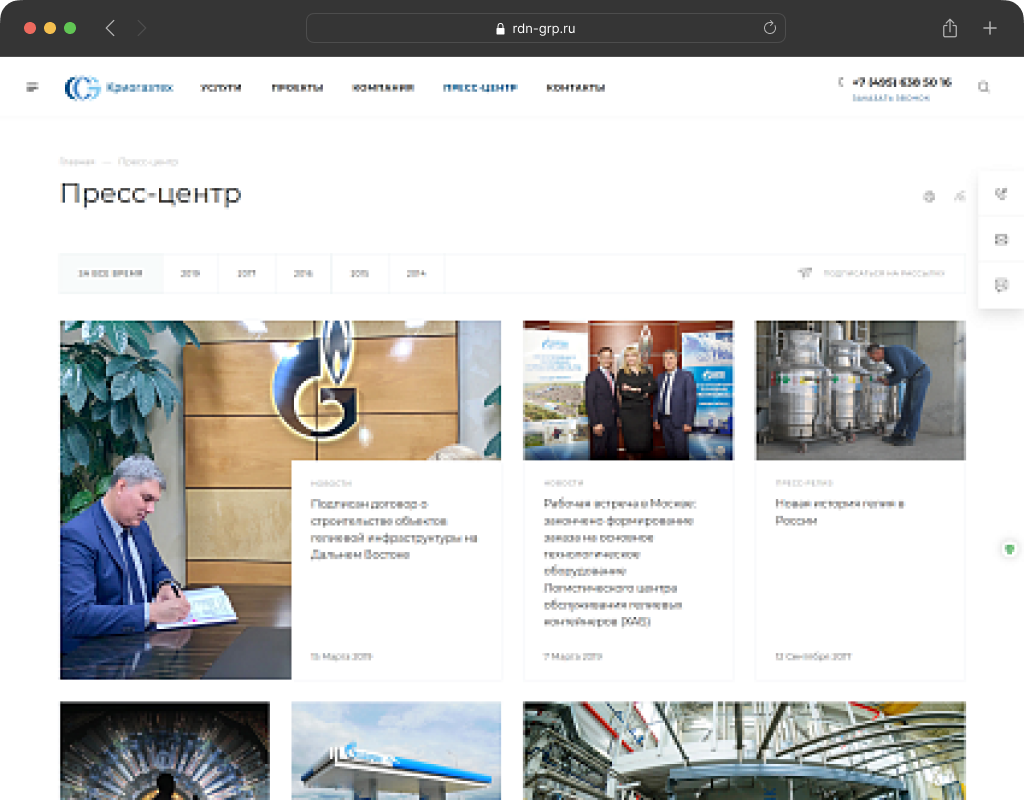Click the chat message icon in the right side panel

point(1001,285)
